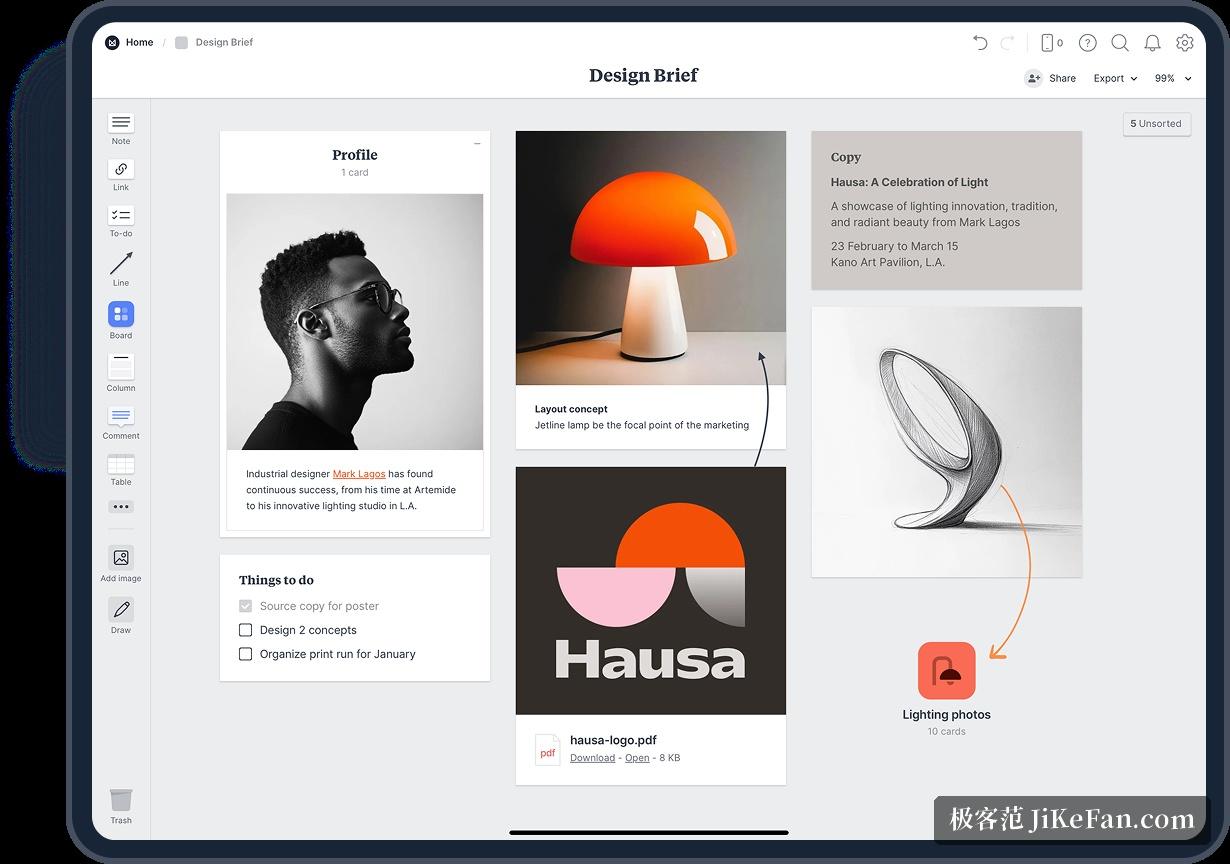Select the Draw tool
Viewport: 1230px width, 864px height.
pyautogui.click(x=121, y=615)
